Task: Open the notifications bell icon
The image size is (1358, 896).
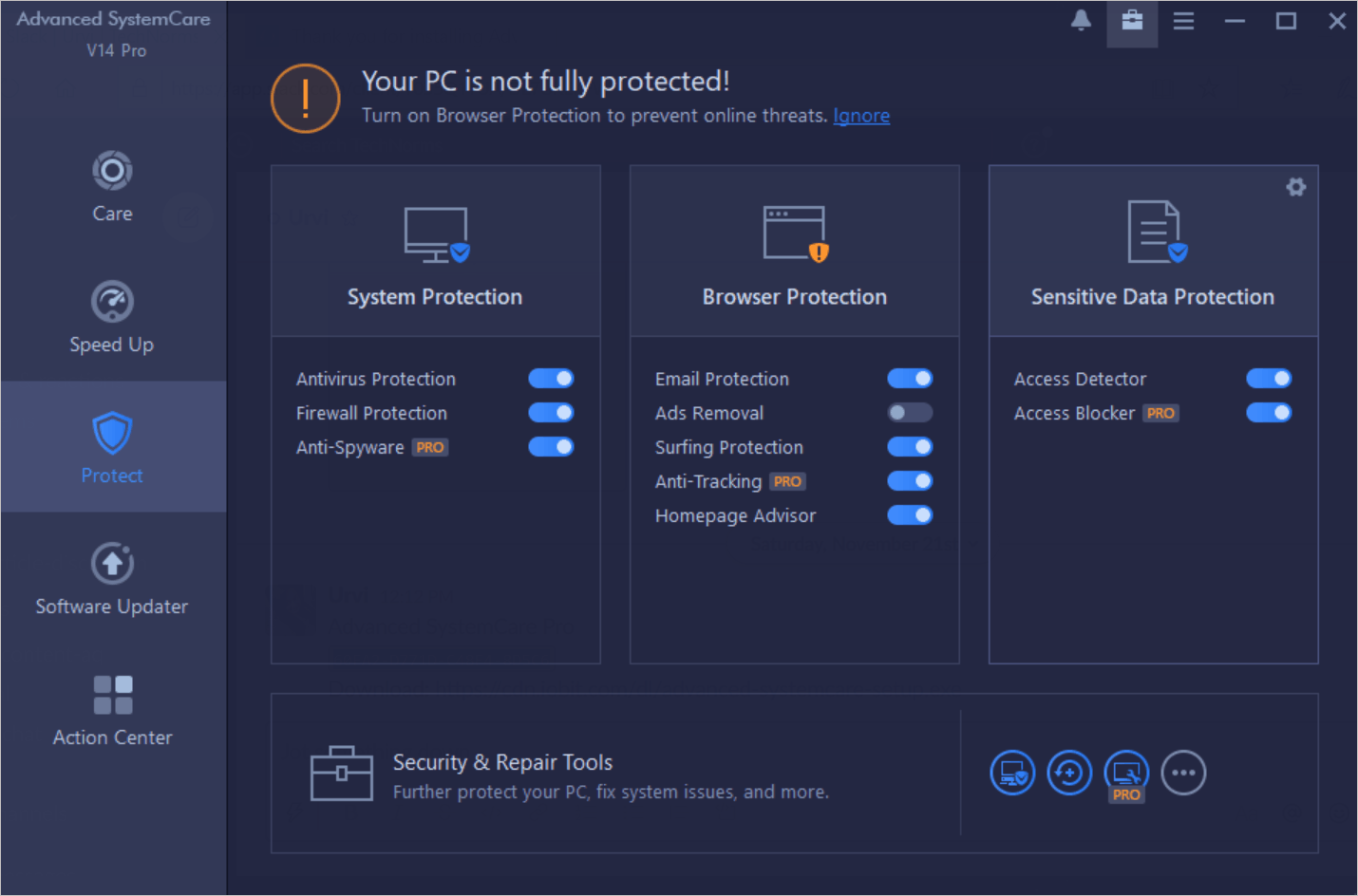Action: tap(1081, 20)
